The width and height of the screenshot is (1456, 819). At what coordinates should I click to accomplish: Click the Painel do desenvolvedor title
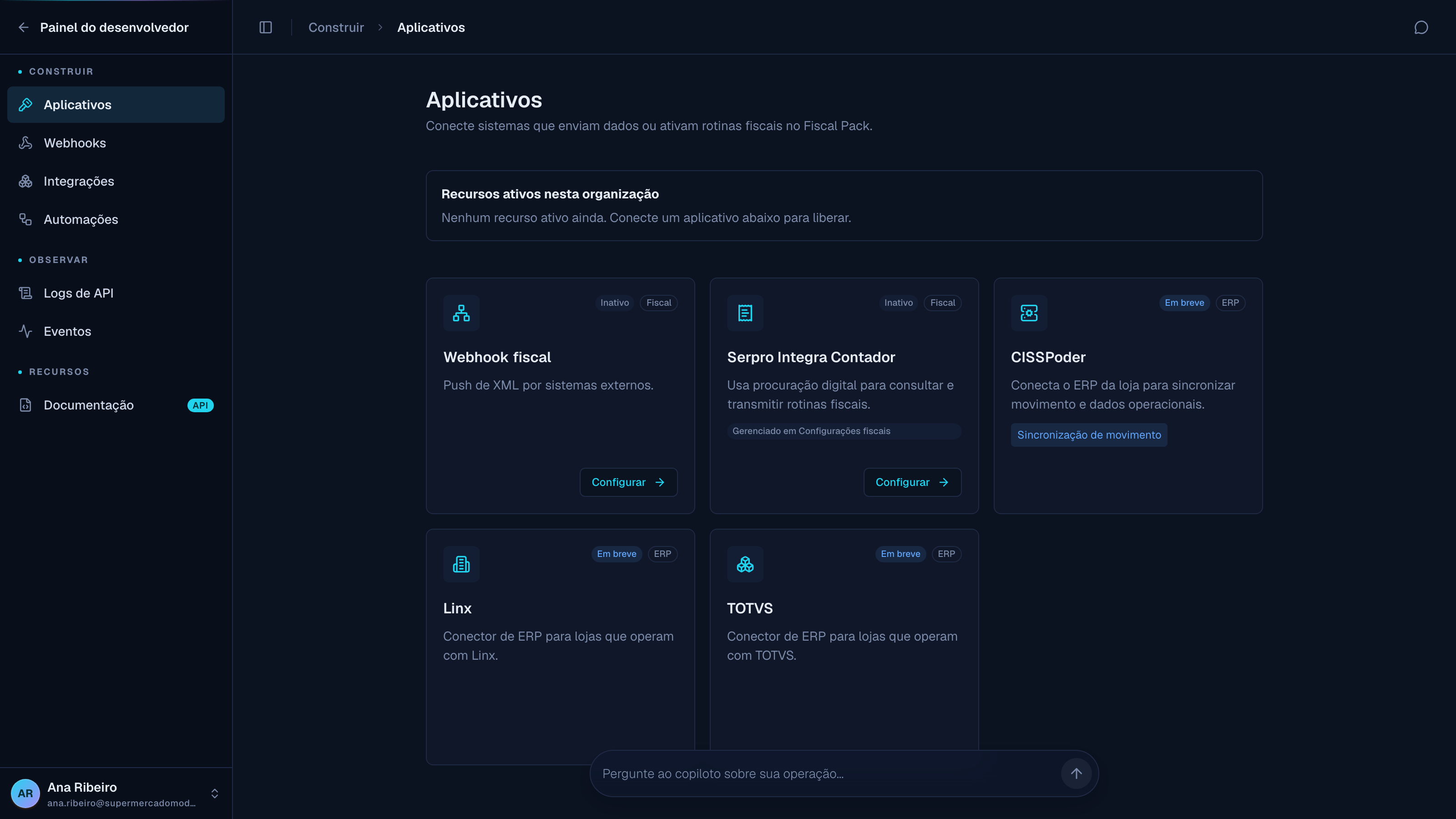coord(114,27)
